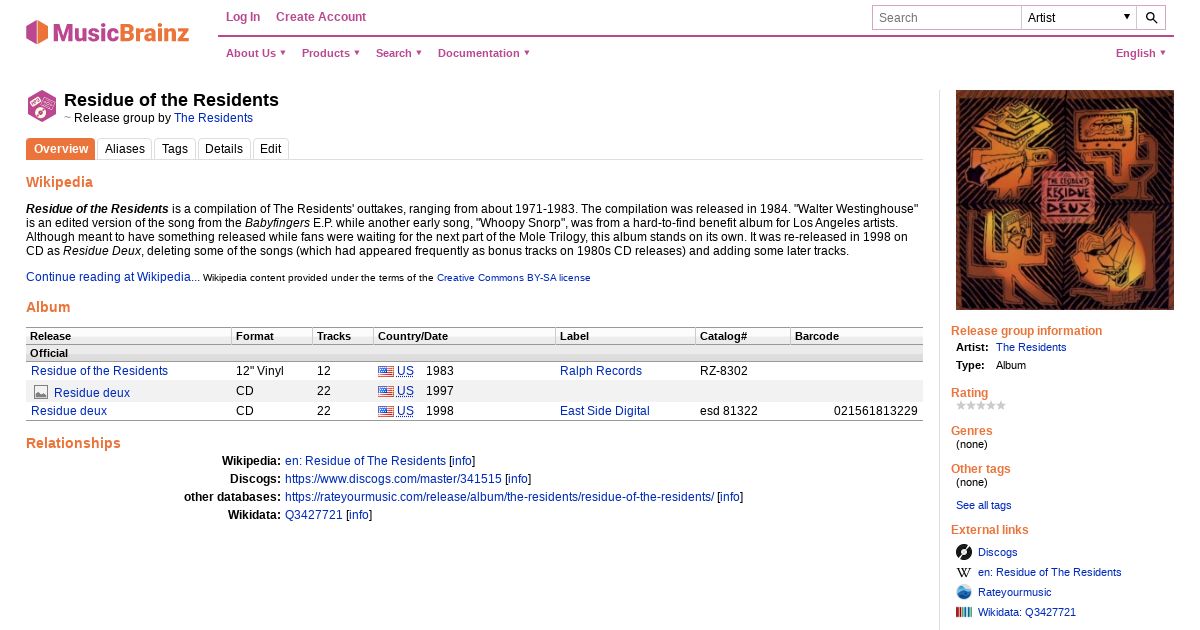Click the Log In link
This screenshot has height=630, width=1200.
243,17
